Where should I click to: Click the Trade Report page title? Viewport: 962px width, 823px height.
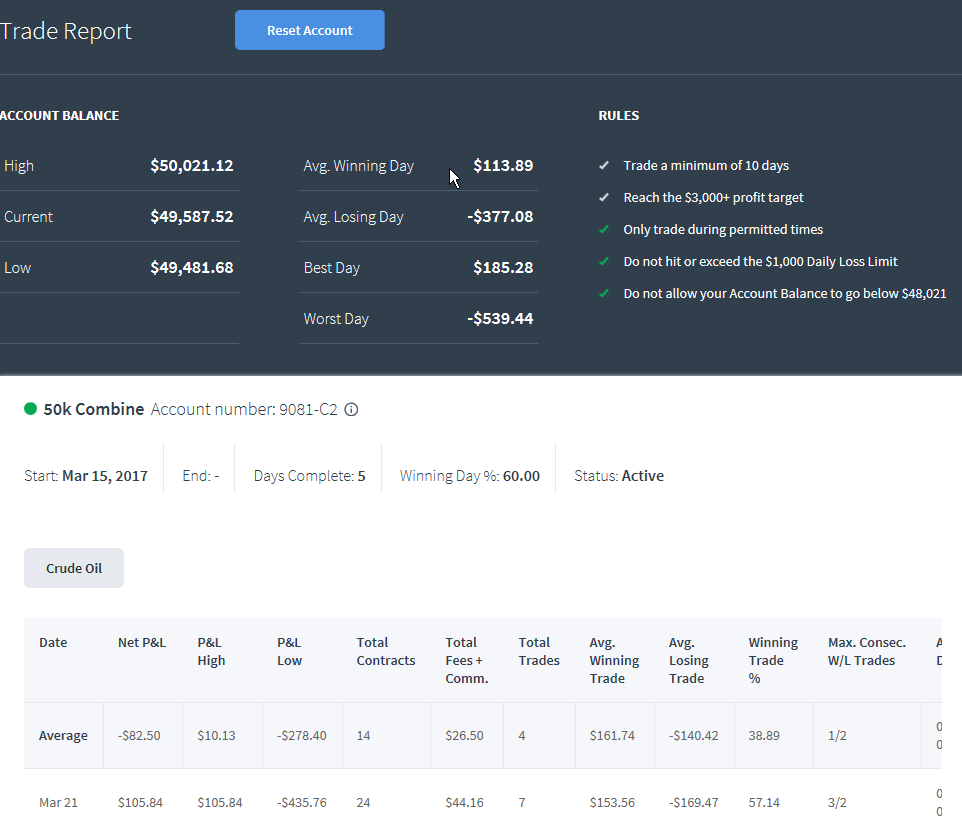coord(66,31)
